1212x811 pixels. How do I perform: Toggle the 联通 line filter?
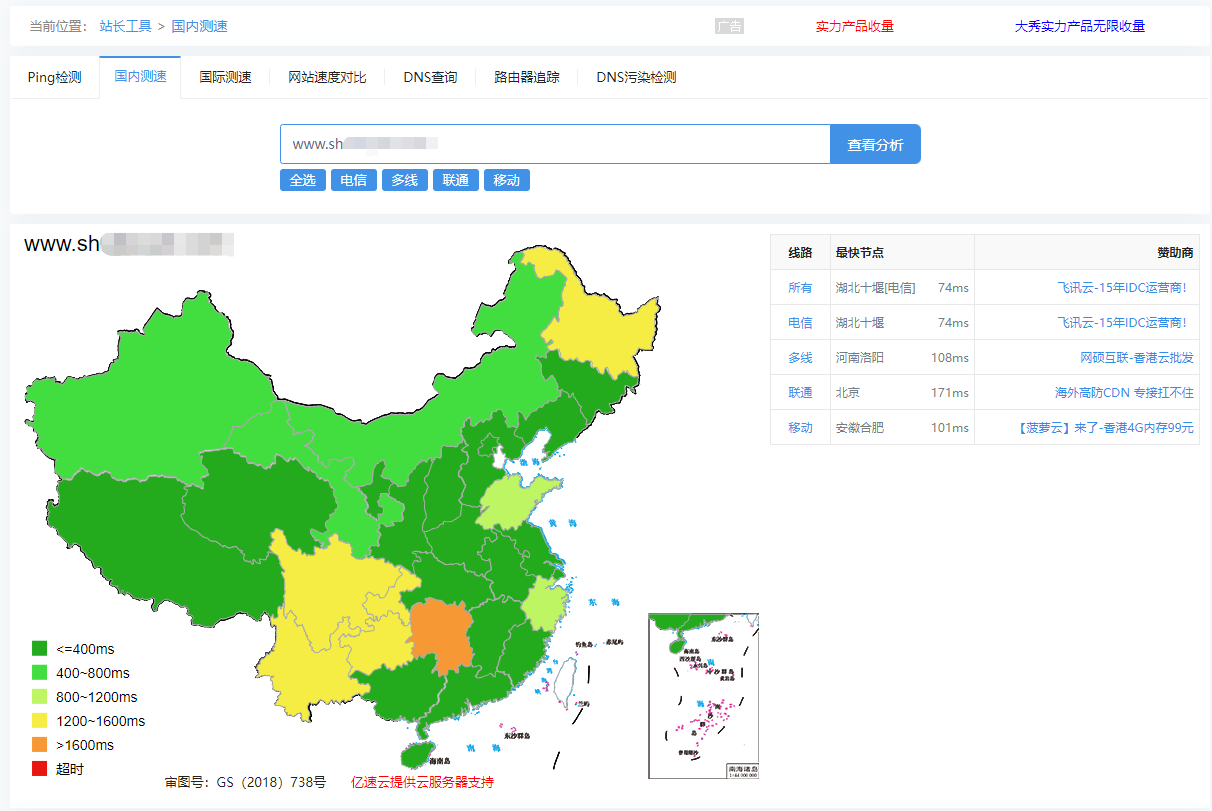(x=456, y=180)
